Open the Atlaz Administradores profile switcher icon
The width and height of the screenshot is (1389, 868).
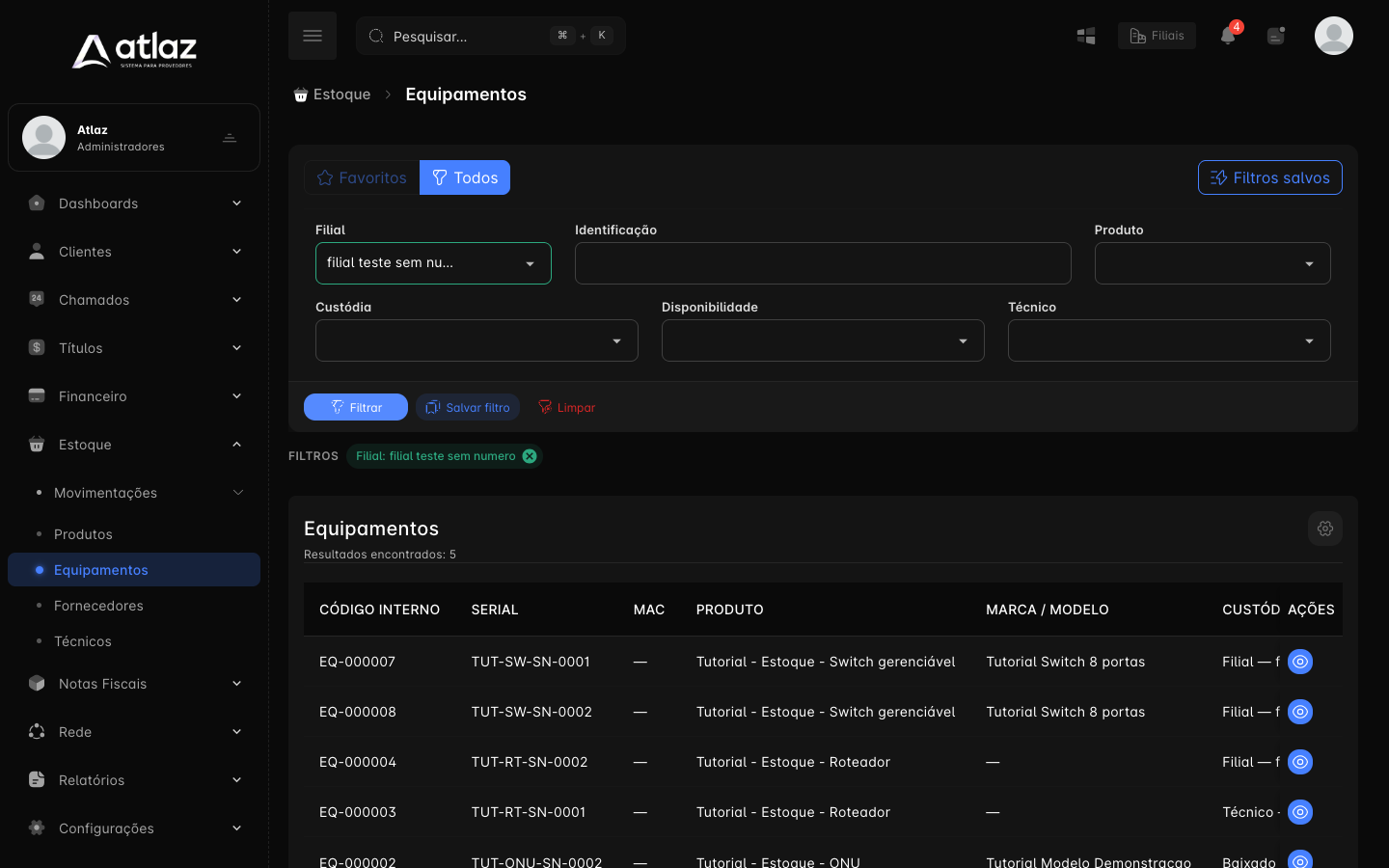click(x=230, y=138)
